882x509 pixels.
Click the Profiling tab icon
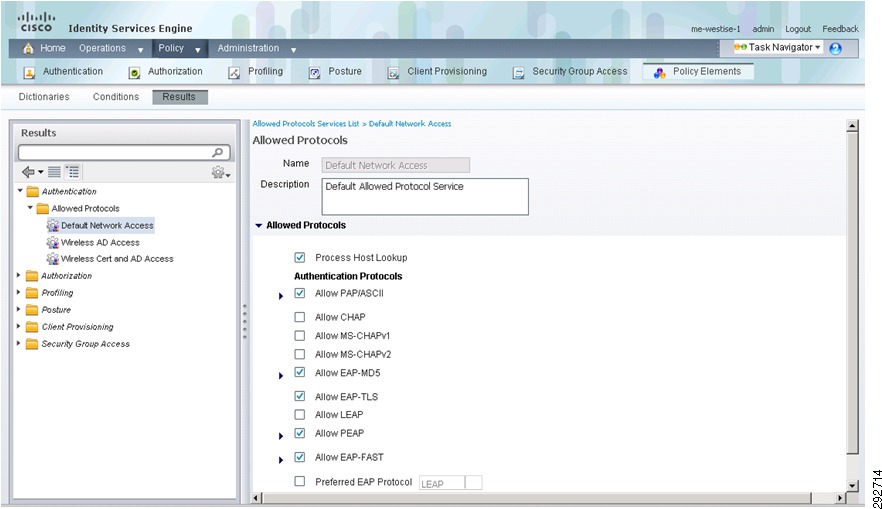(234, 73)
